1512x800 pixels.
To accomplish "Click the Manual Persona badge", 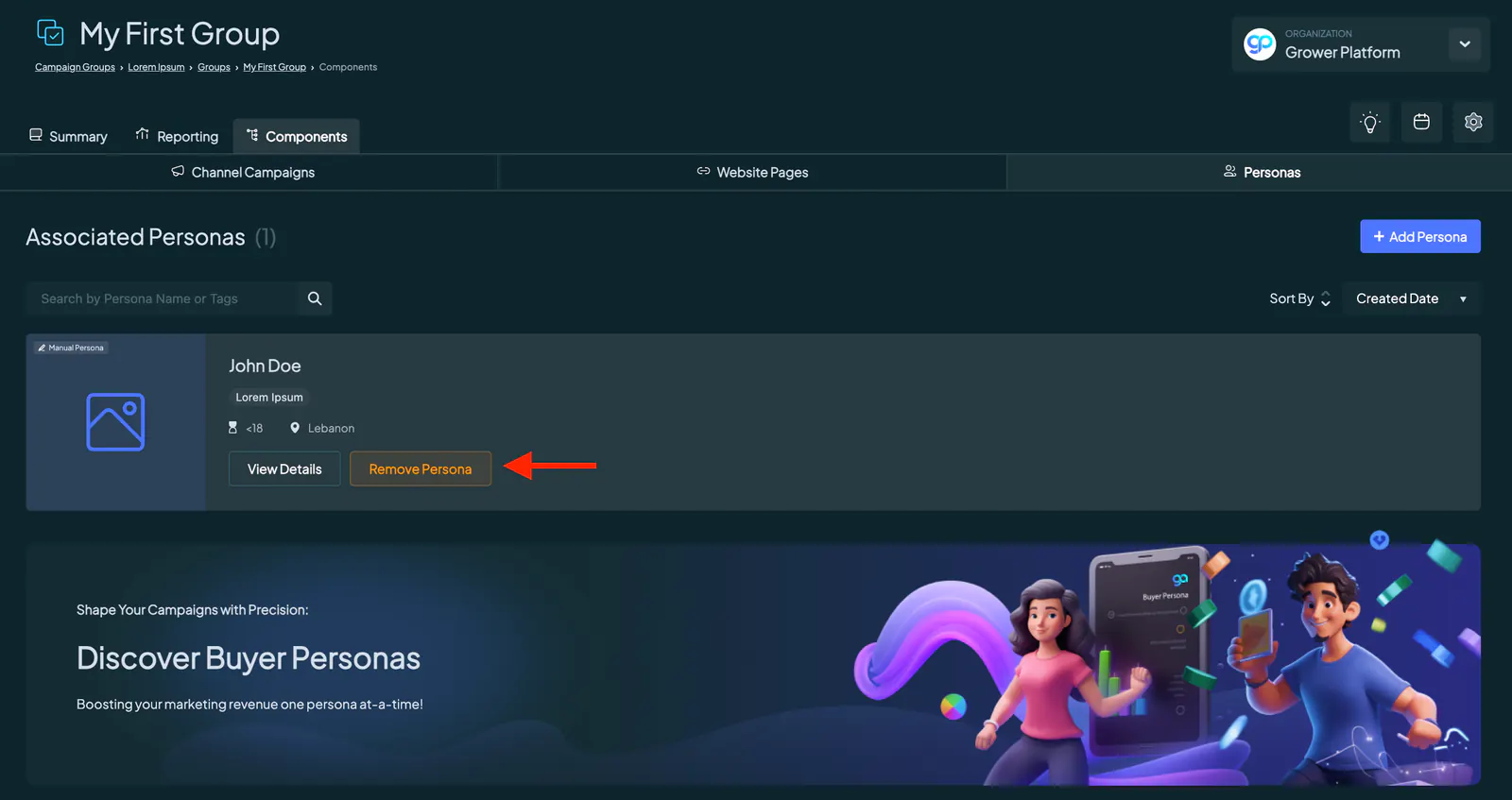I will (x=72, y=348).
